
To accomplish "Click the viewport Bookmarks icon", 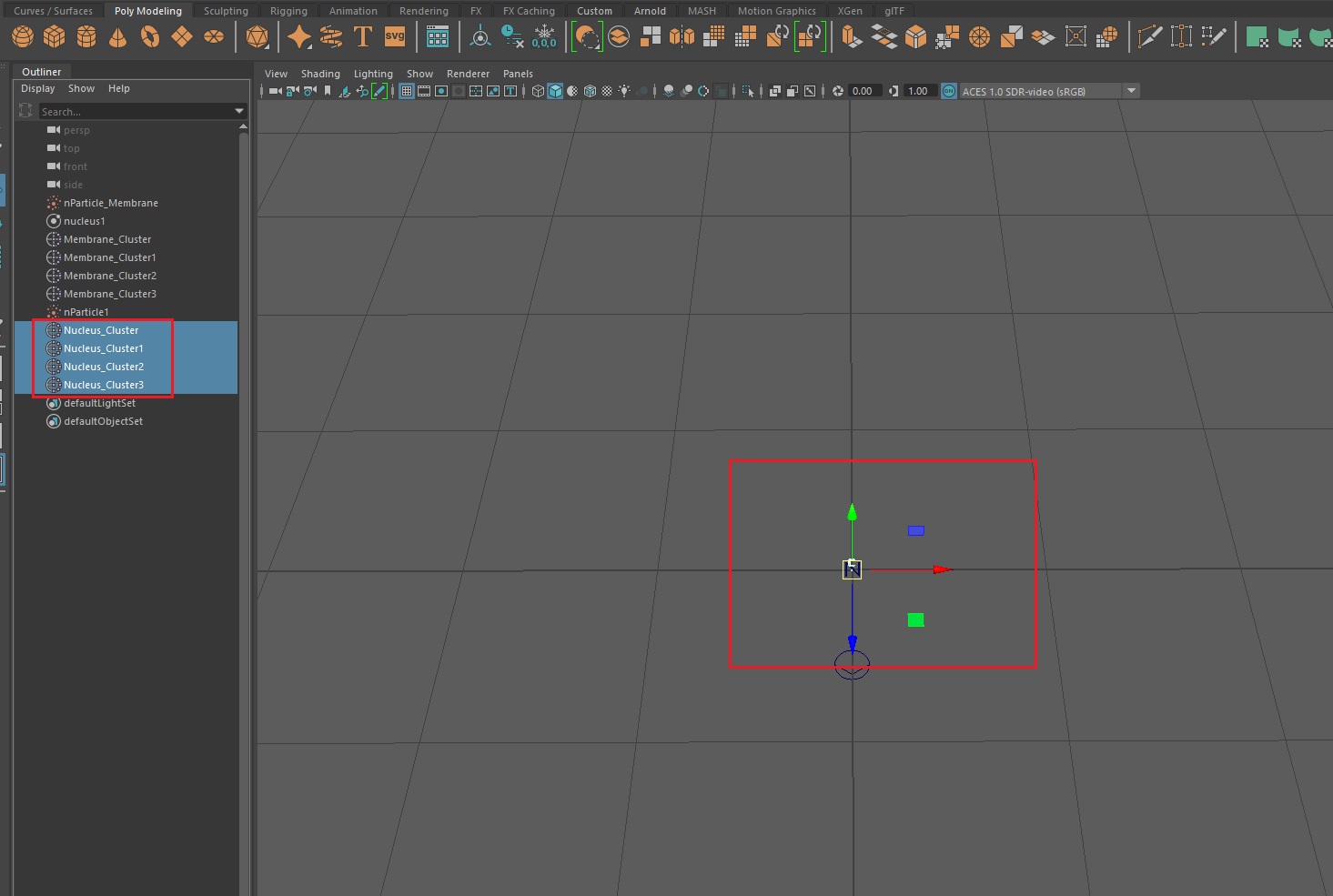I will coord(328,91).
